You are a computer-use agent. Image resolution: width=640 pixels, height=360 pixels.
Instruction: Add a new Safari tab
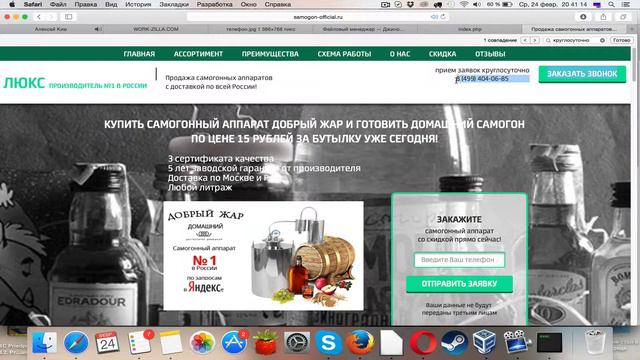coord(633,29)
